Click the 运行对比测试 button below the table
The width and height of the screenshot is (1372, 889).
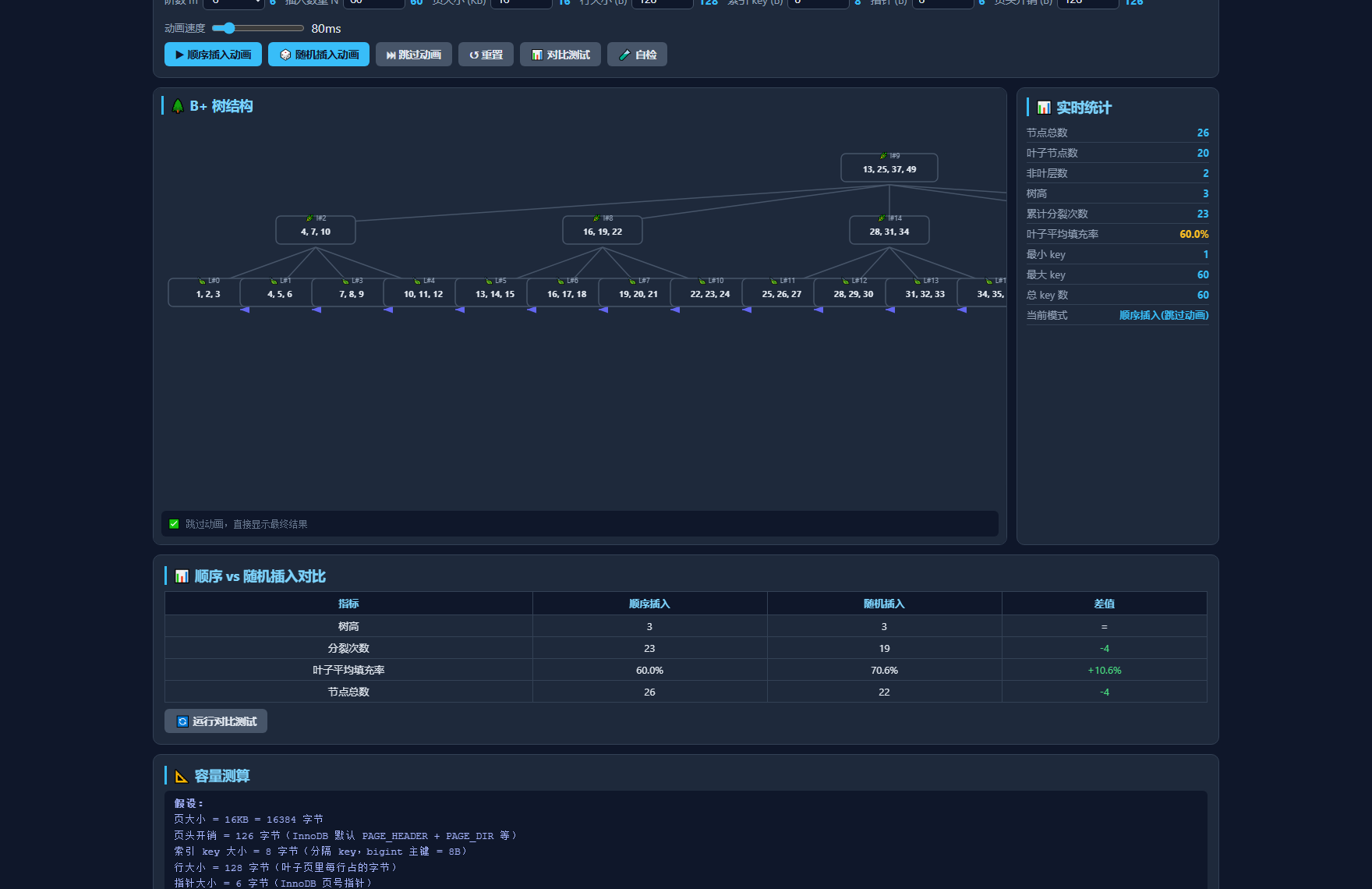point(216,721)
